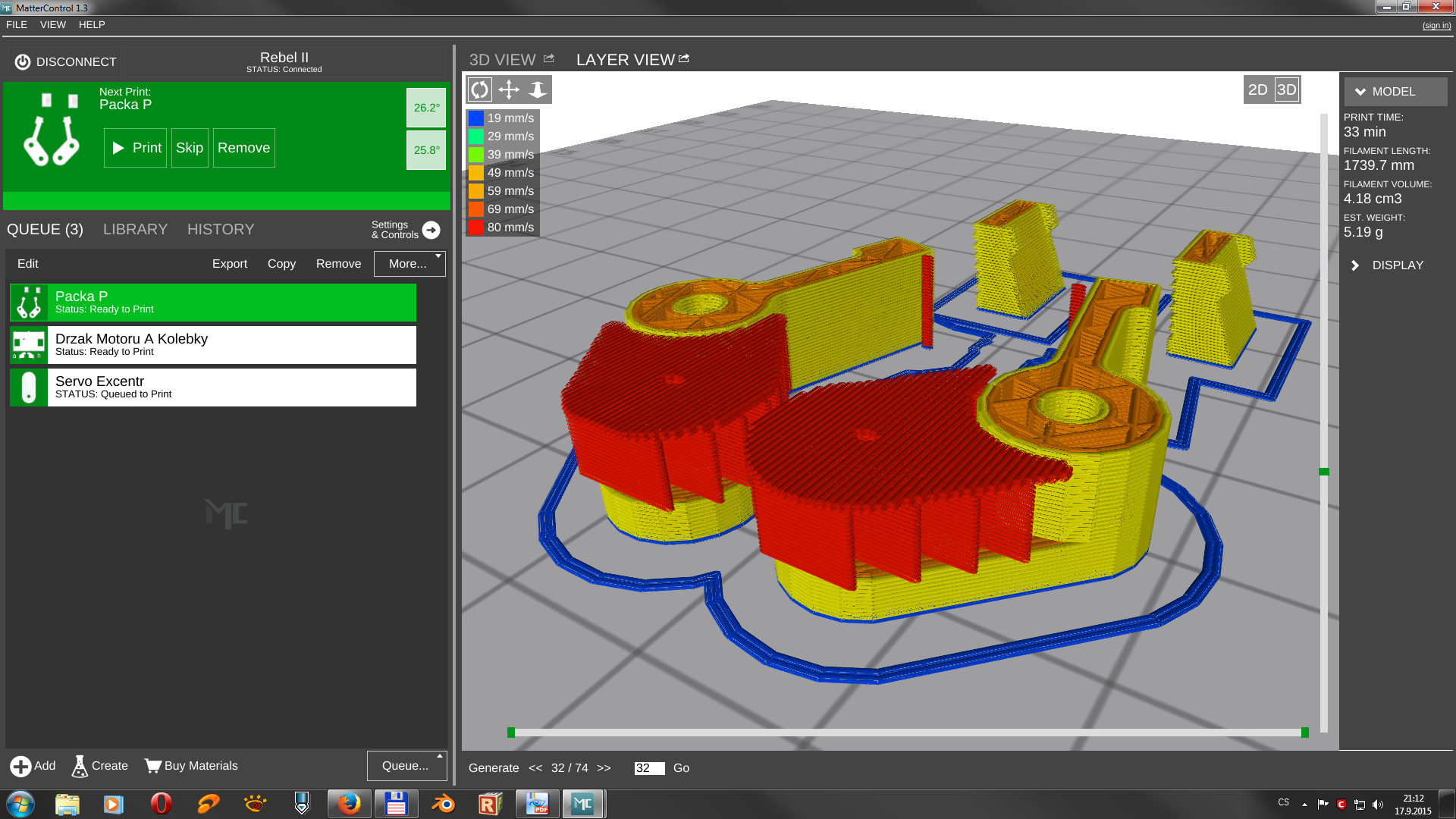Open the More... dropdown in queue toolbar
Image resolution: width=1456 pixels, height=819 pixels.
[409, 264]
